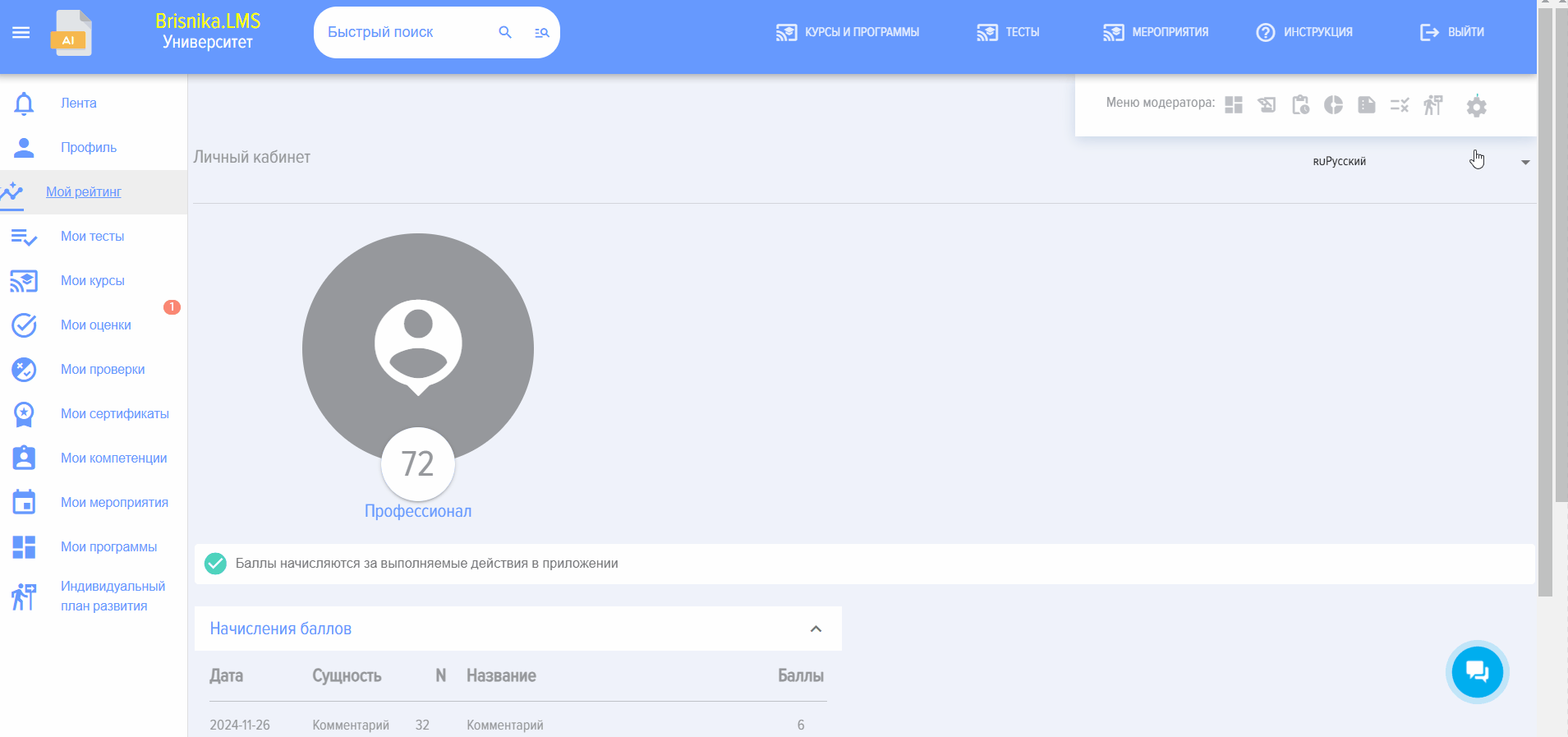Click the magnifier search icon
1568x737 pixels.
(505, 33)
